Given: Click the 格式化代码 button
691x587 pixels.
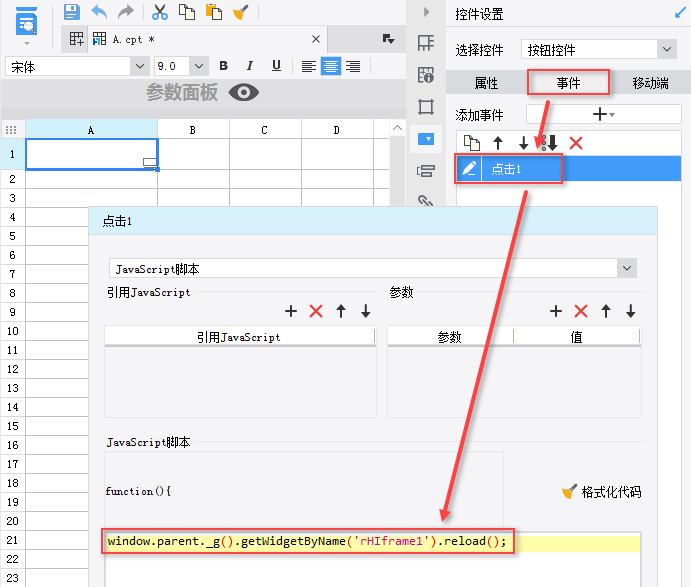Looking at the screenshot, I should (602, 492).
